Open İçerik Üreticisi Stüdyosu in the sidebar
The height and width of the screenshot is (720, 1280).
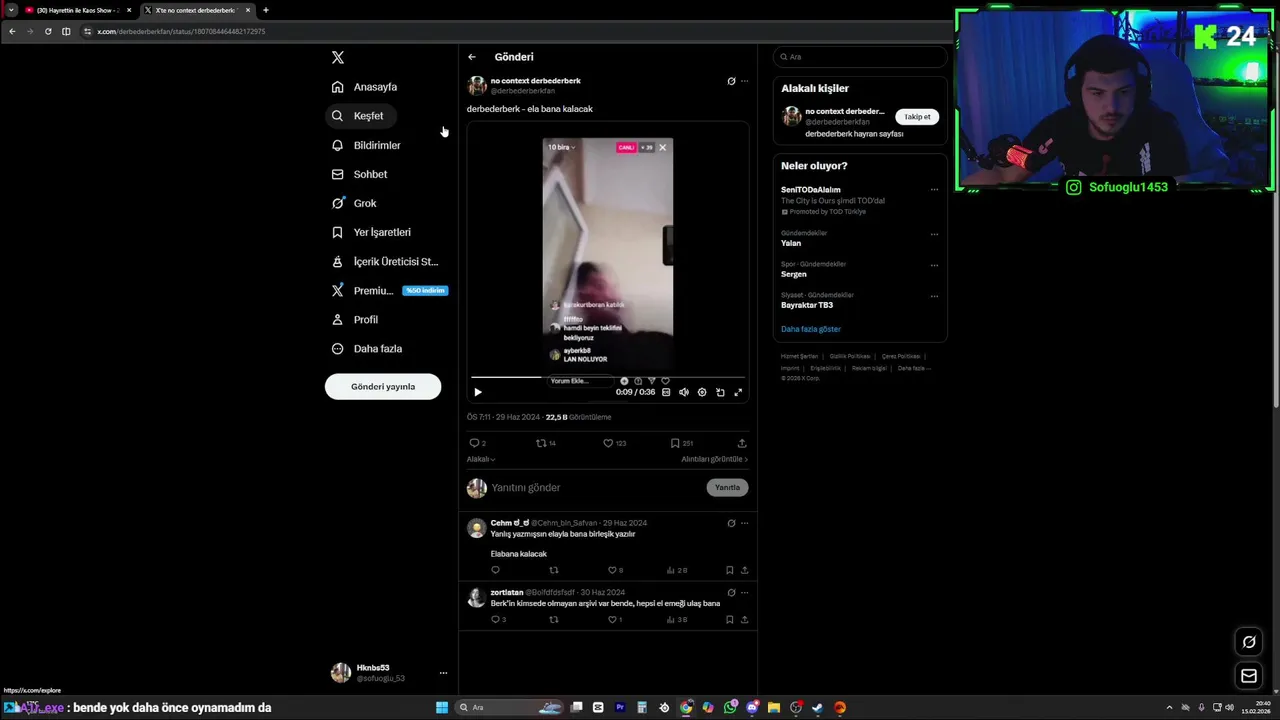point(386,261)
